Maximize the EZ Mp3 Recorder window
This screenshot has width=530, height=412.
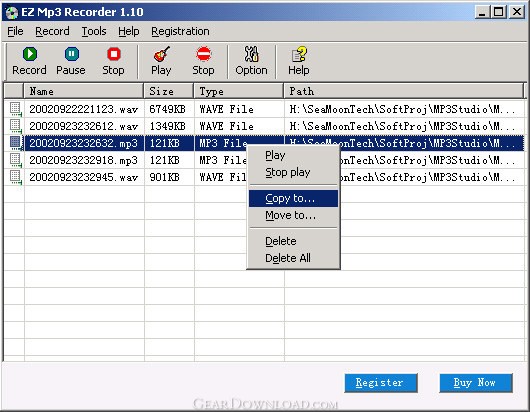[x=499, y=12]
